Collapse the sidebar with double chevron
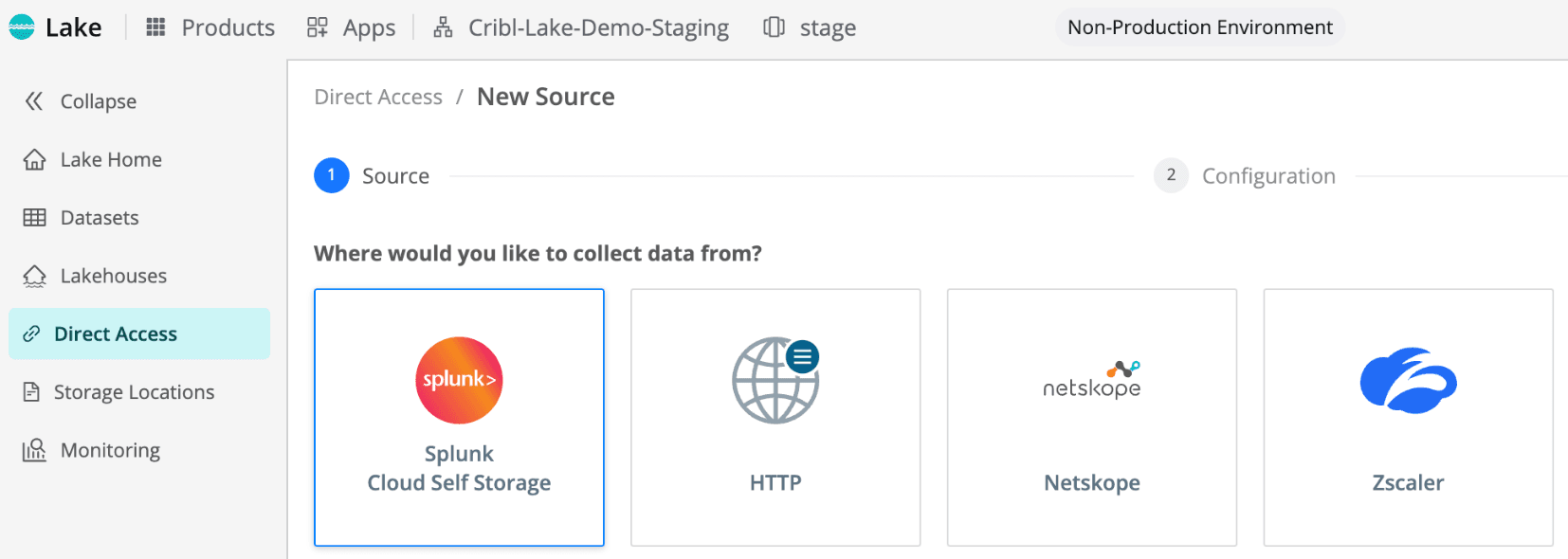The width and height of the screenshot is (1568, 559). coord(34,101)
